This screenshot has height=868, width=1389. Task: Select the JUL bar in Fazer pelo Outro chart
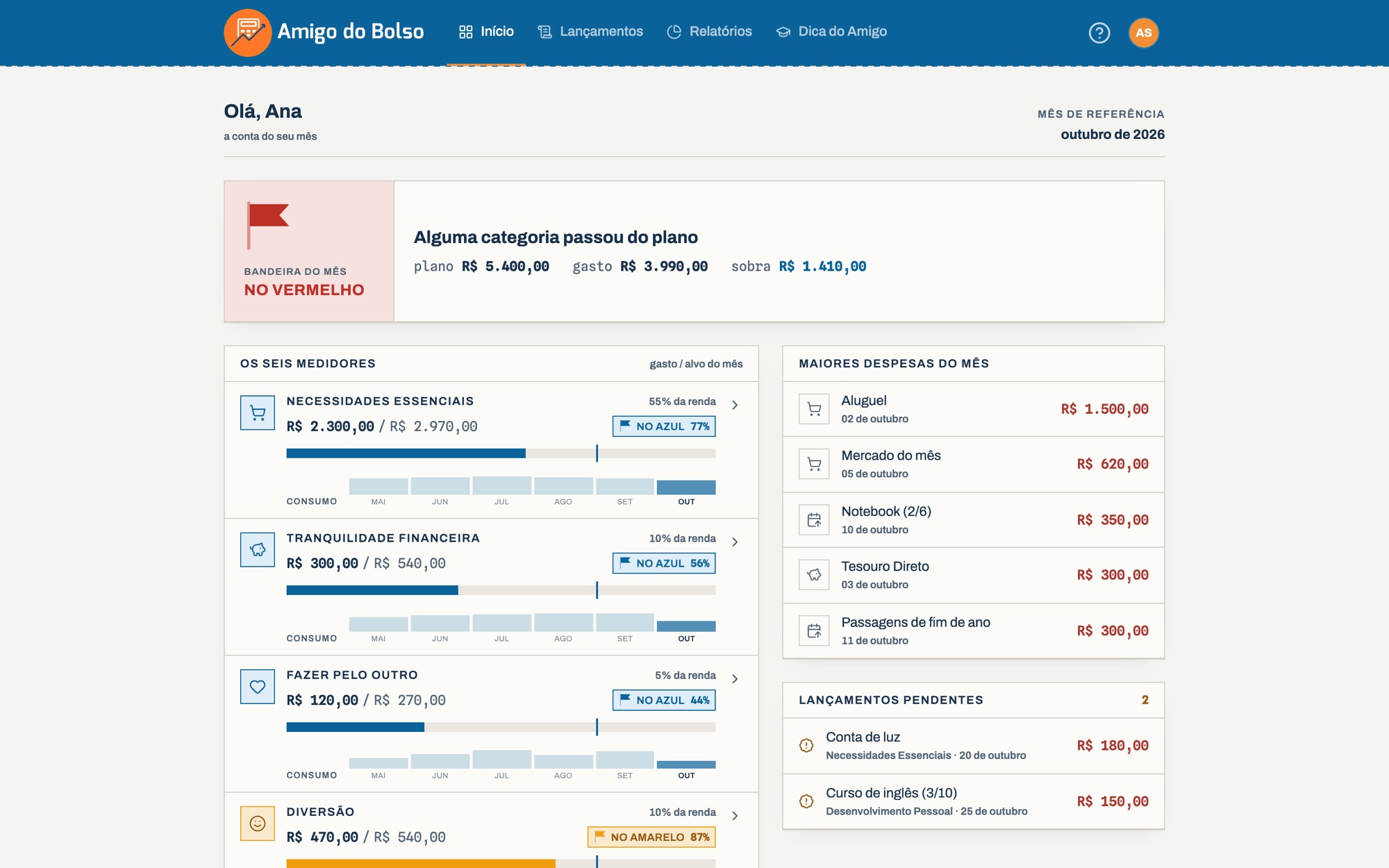pos(501,759)
